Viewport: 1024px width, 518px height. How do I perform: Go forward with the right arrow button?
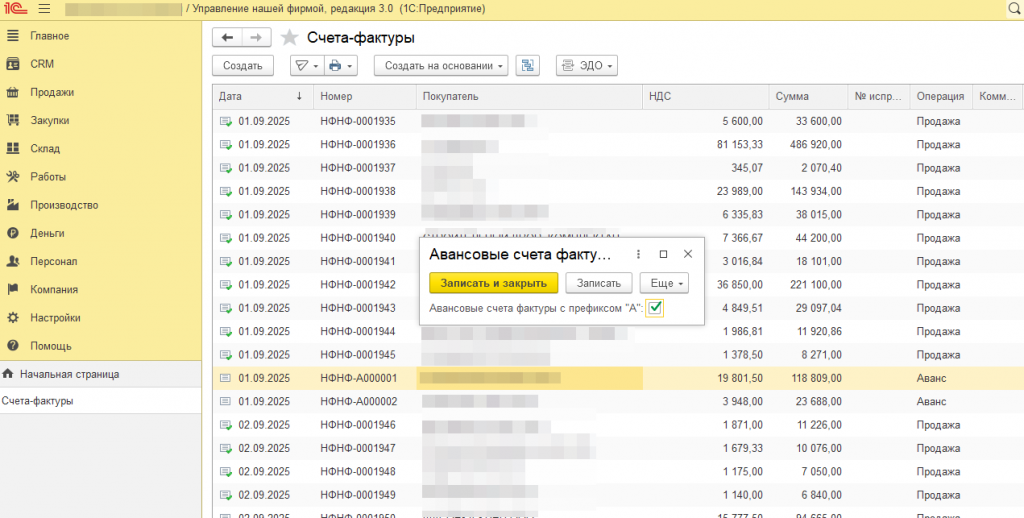point(256,38)
